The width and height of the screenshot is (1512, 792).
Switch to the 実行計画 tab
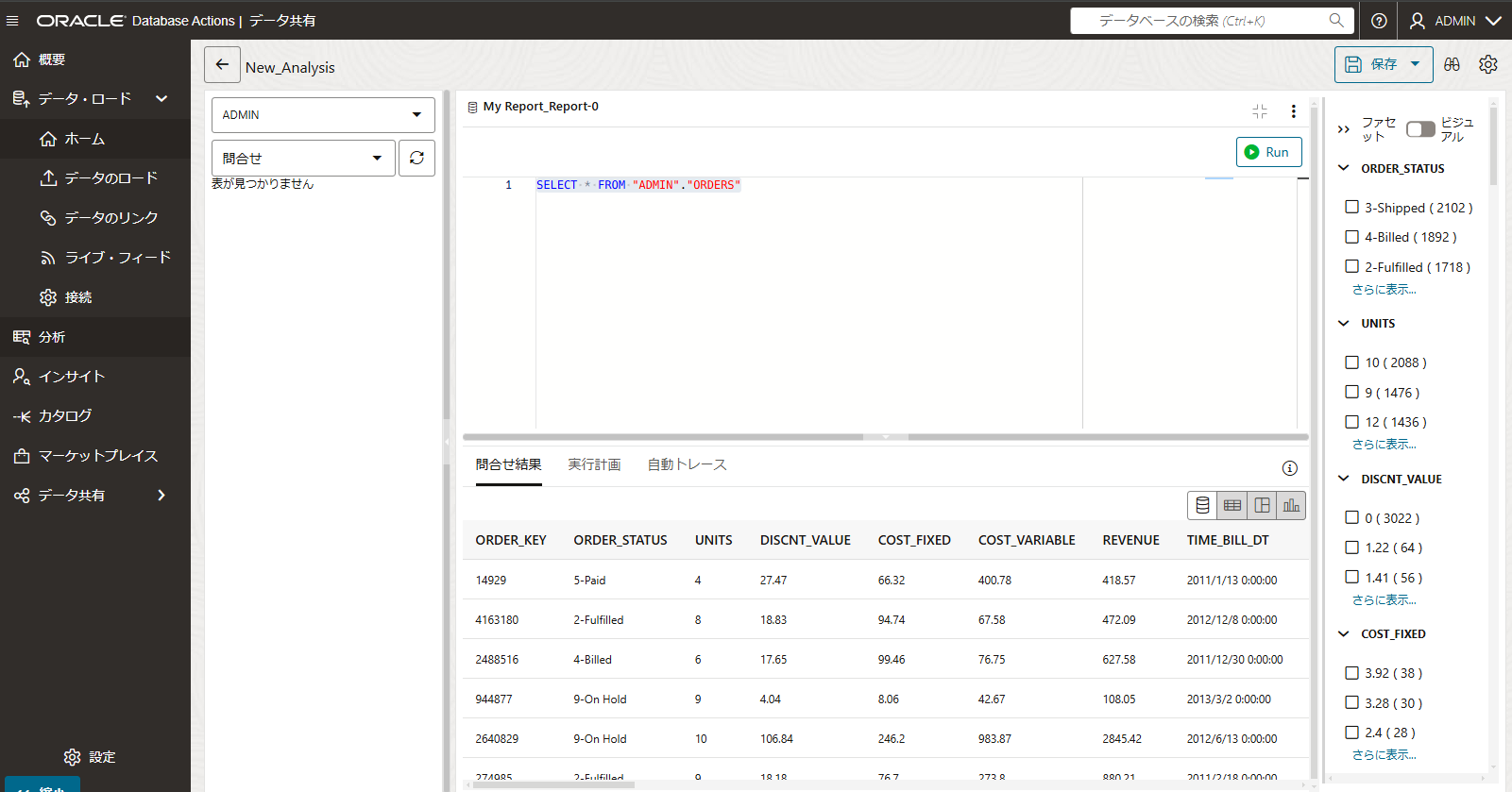click(594, 464)
